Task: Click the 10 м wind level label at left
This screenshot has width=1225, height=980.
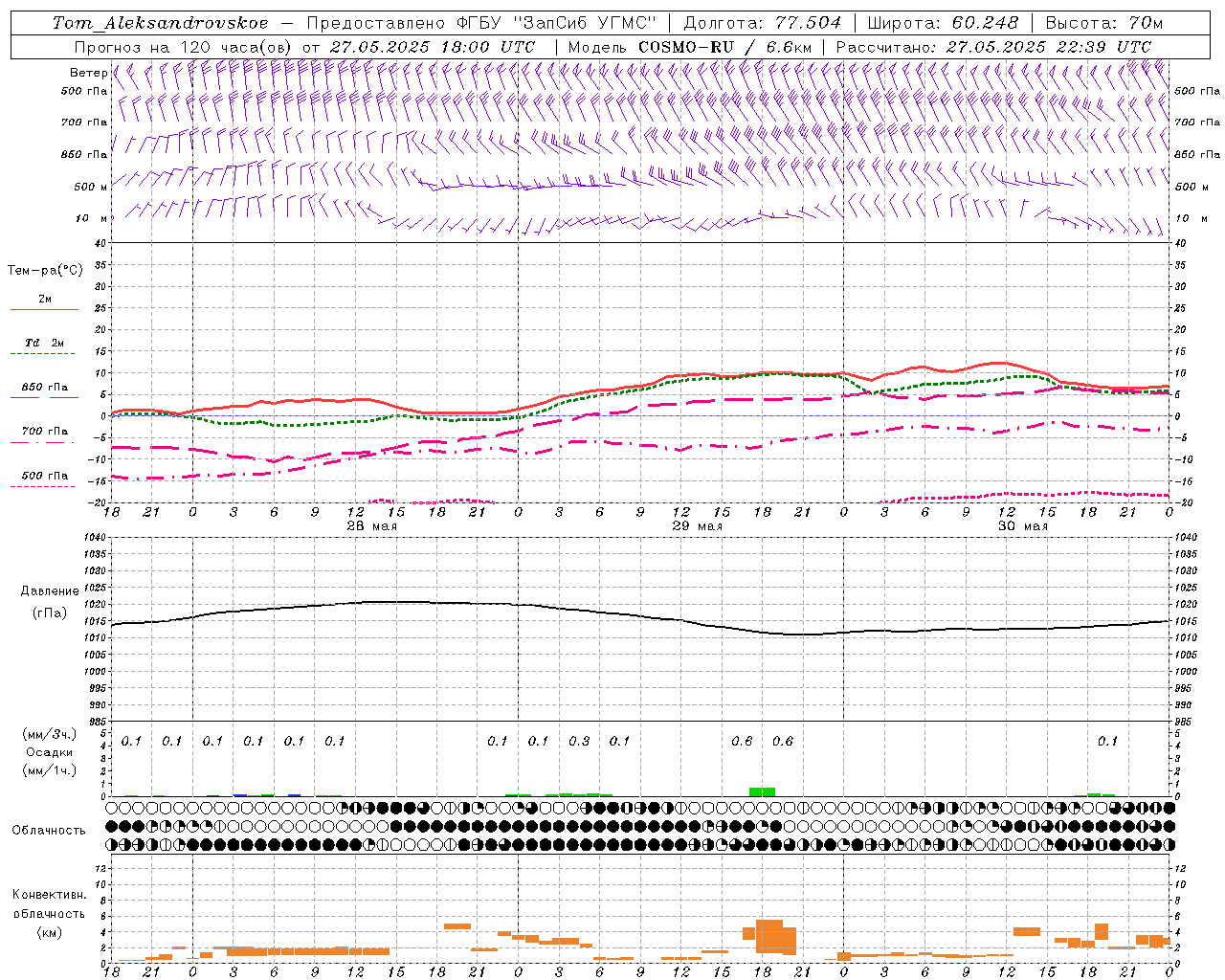Action: click(x=92, y=219)
